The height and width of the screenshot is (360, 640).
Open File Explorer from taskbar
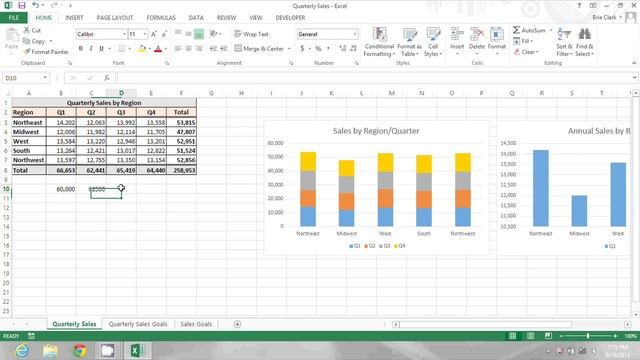click(x=51, y=351)
